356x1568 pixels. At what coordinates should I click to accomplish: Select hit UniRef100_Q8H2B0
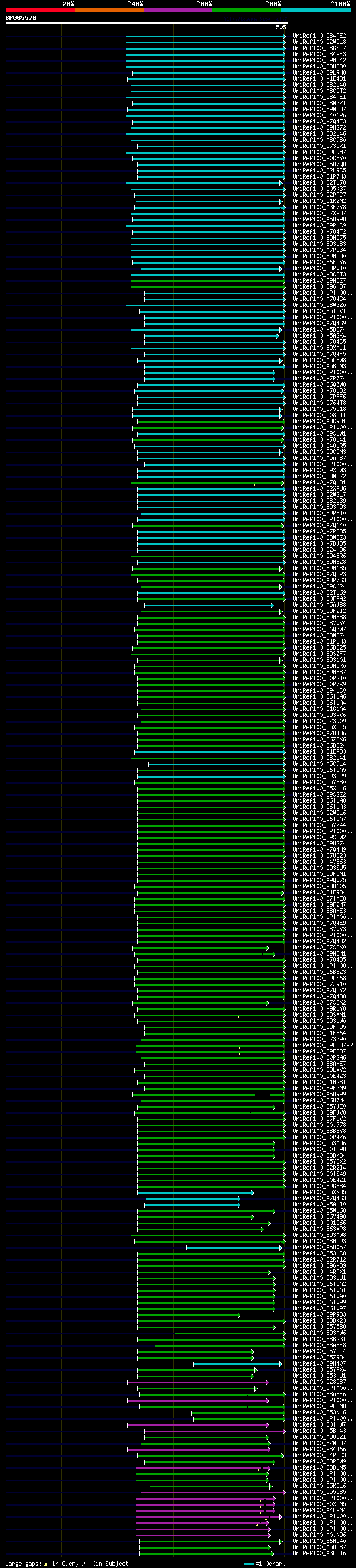pyautogui.click(x=319, y=66)
